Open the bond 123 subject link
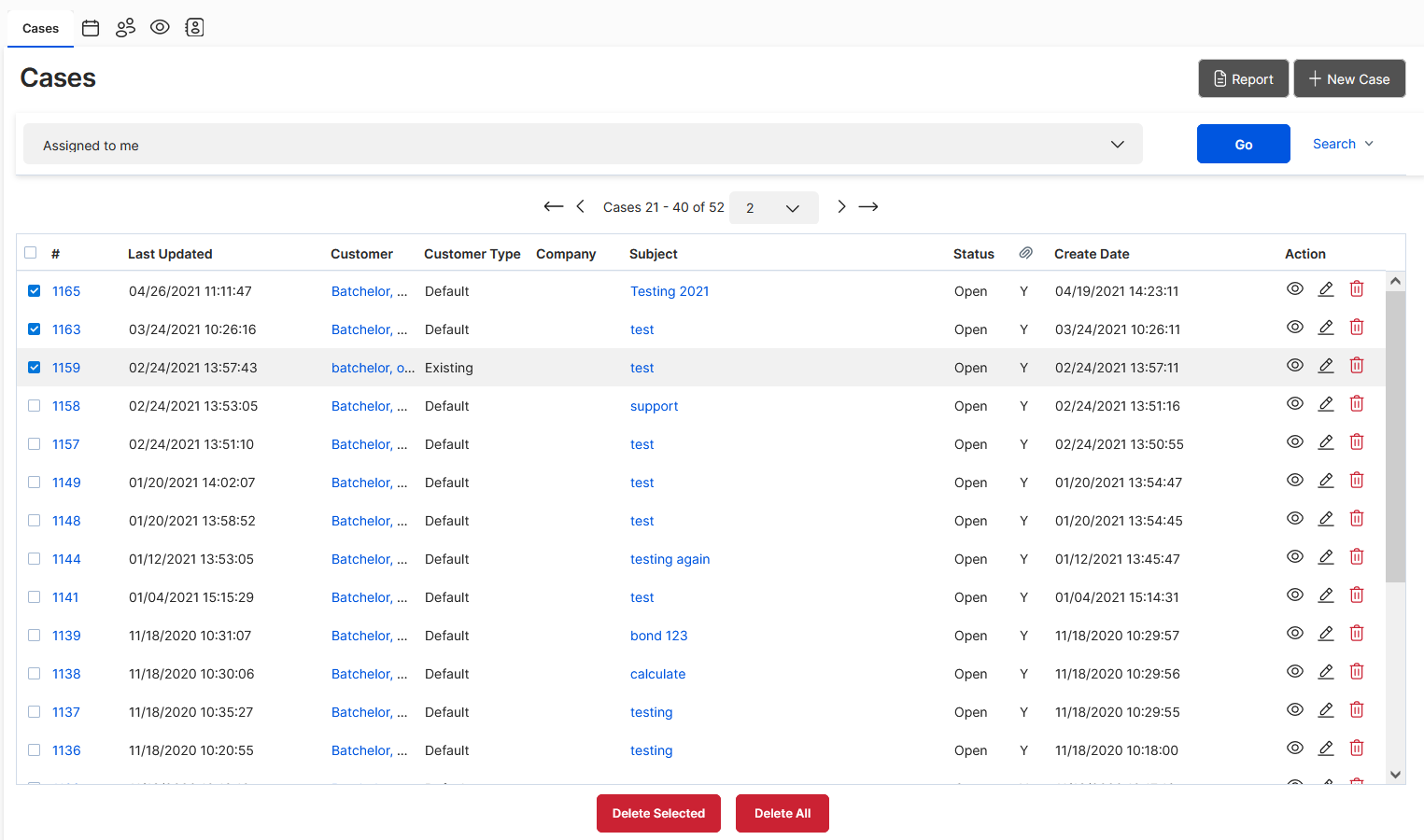This screenshot has height=840, width=1424. (658, 636)
